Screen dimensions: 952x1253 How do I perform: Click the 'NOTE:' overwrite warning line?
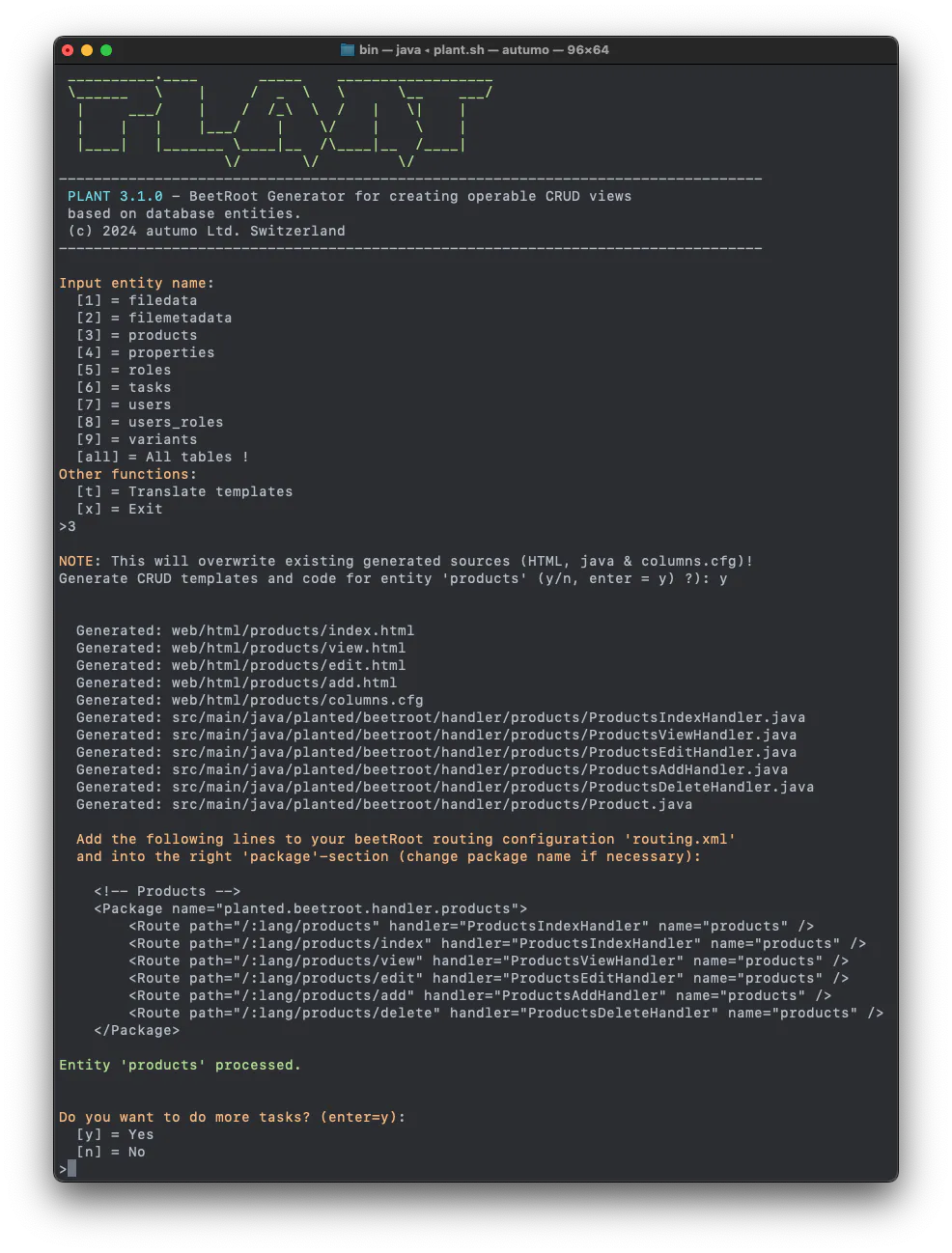click(406, 561)
